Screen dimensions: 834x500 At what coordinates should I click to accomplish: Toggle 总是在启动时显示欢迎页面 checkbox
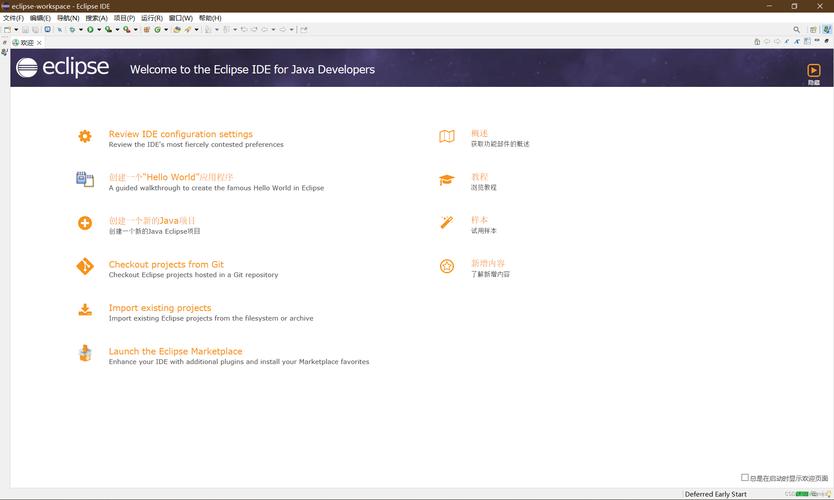[745, 477]
